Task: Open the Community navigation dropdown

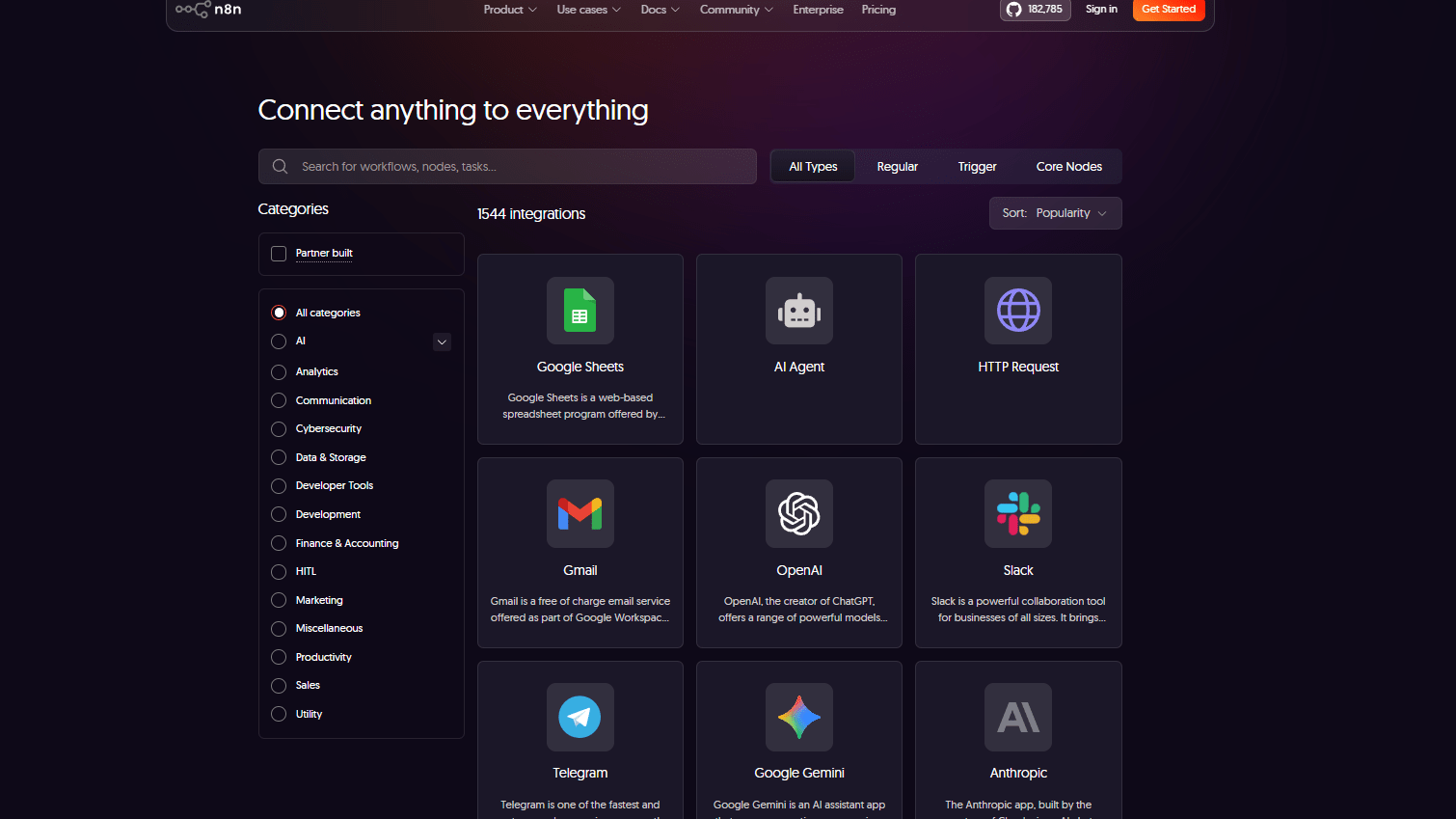Action: pyautogui.click(x=736, y=10)
